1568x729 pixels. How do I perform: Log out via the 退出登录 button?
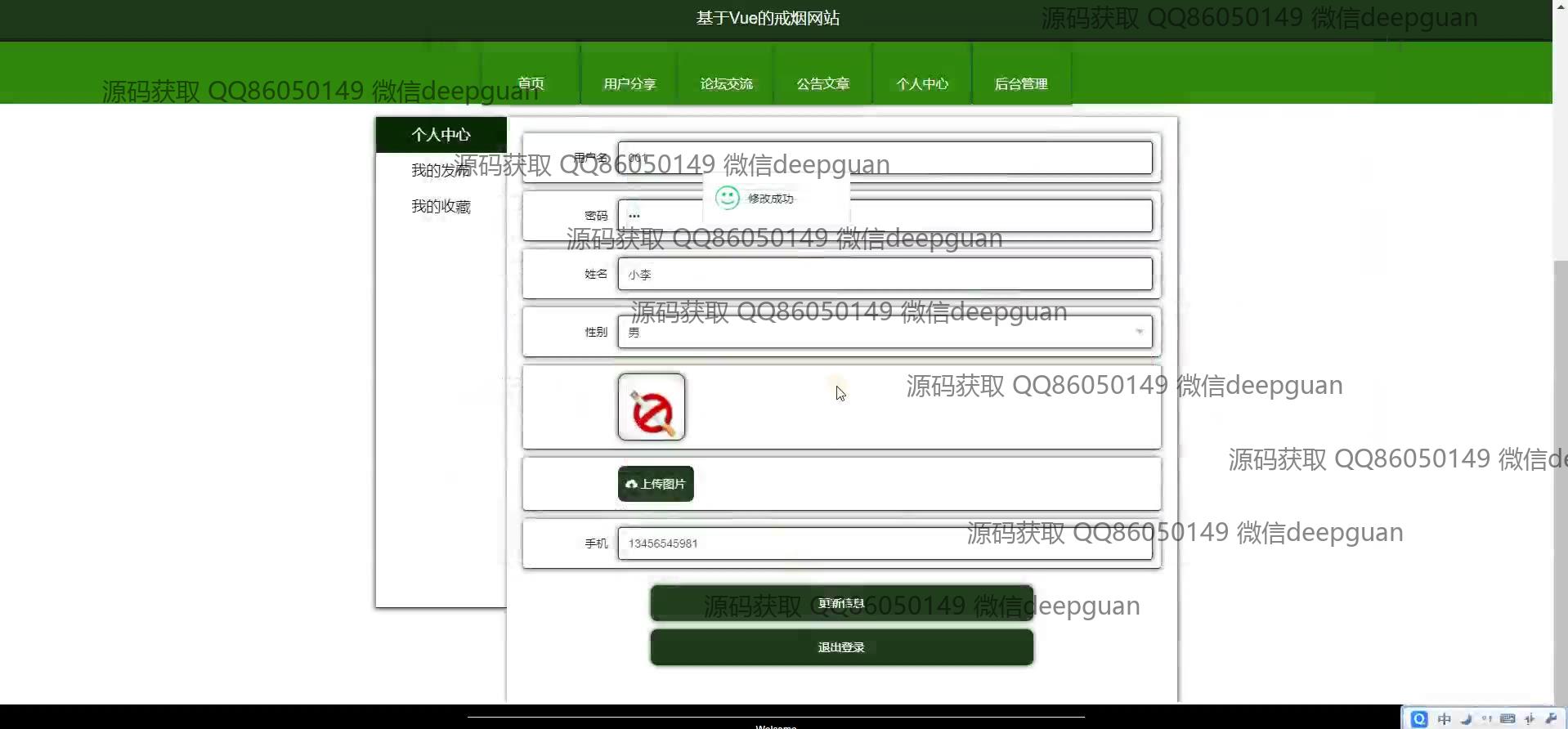842,647
